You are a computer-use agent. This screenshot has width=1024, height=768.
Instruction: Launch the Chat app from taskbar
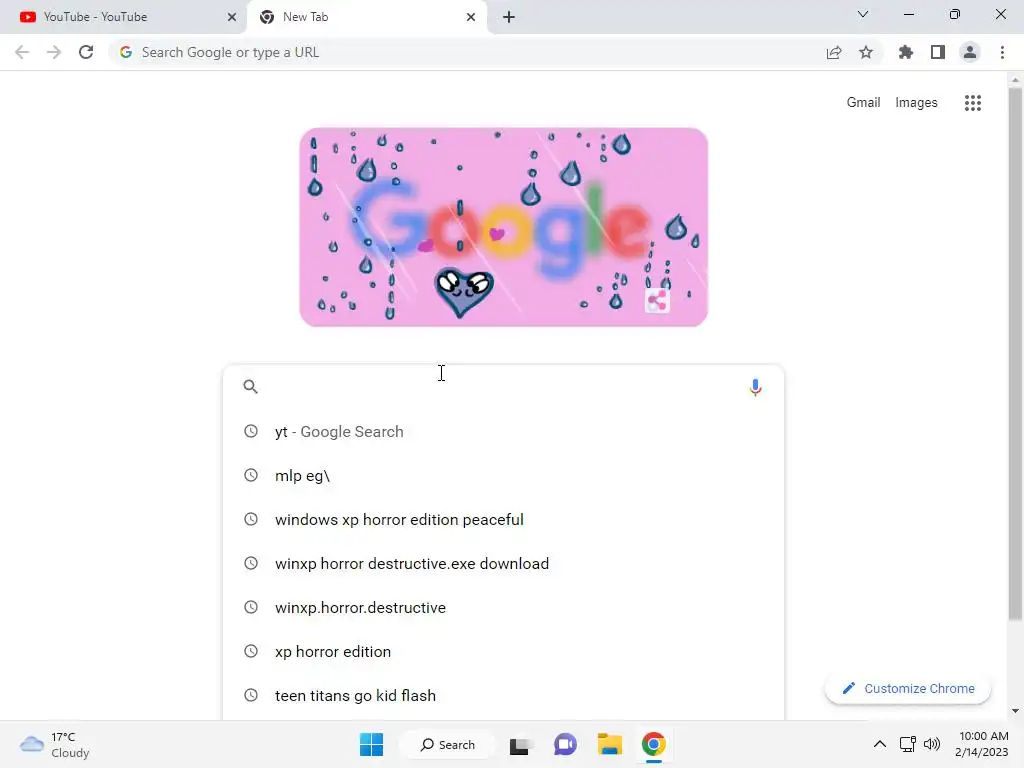(x=566, y=744)
